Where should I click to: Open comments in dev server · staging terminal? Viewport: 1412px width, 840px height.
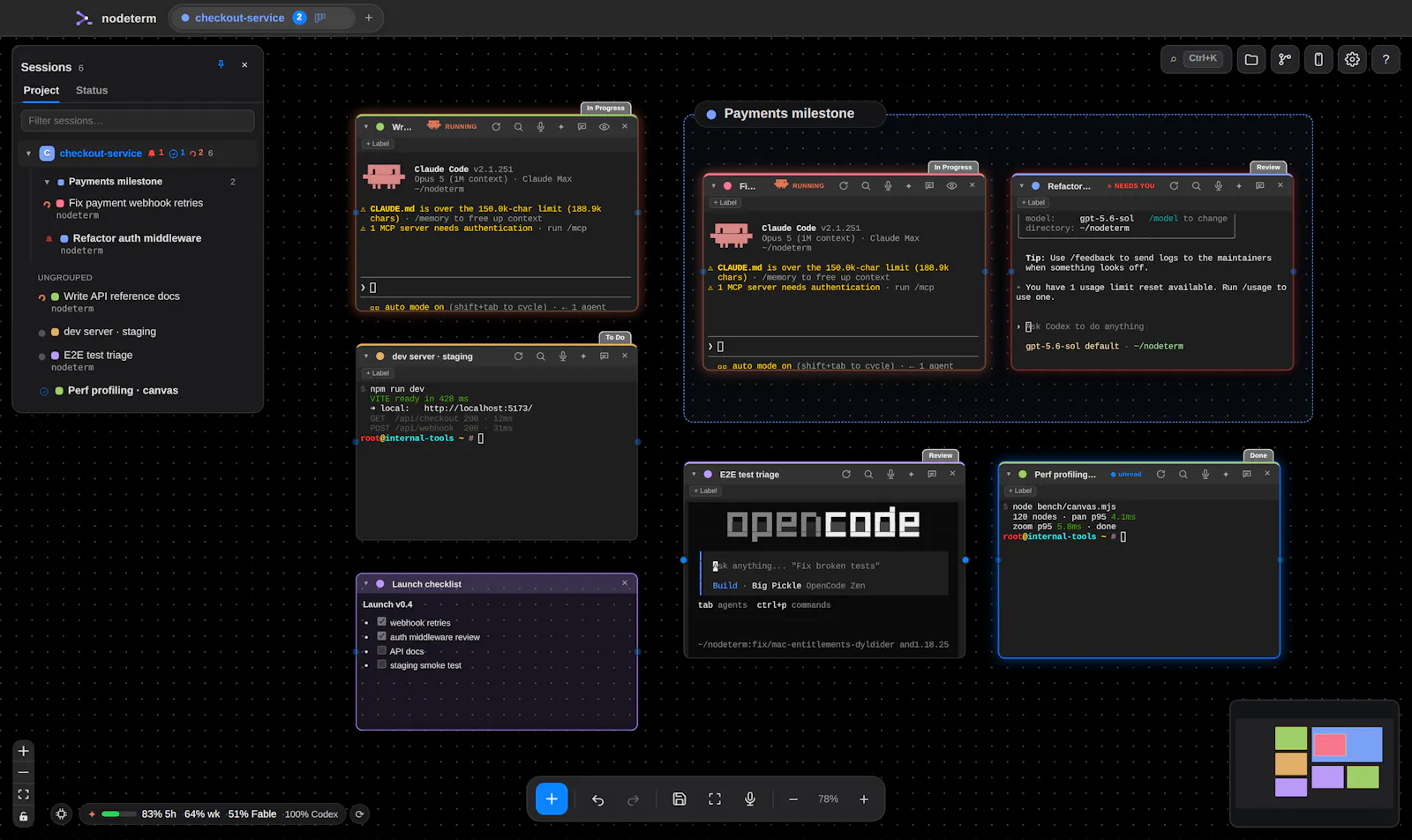coord(604,356)
